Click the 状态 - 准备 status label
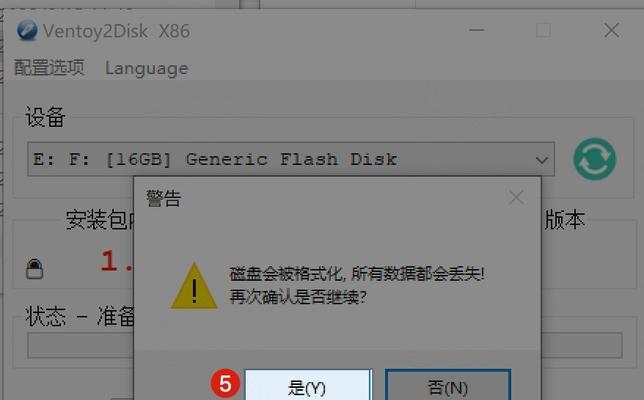The width and height of the screenshot is (644, 400). (80, 316)
